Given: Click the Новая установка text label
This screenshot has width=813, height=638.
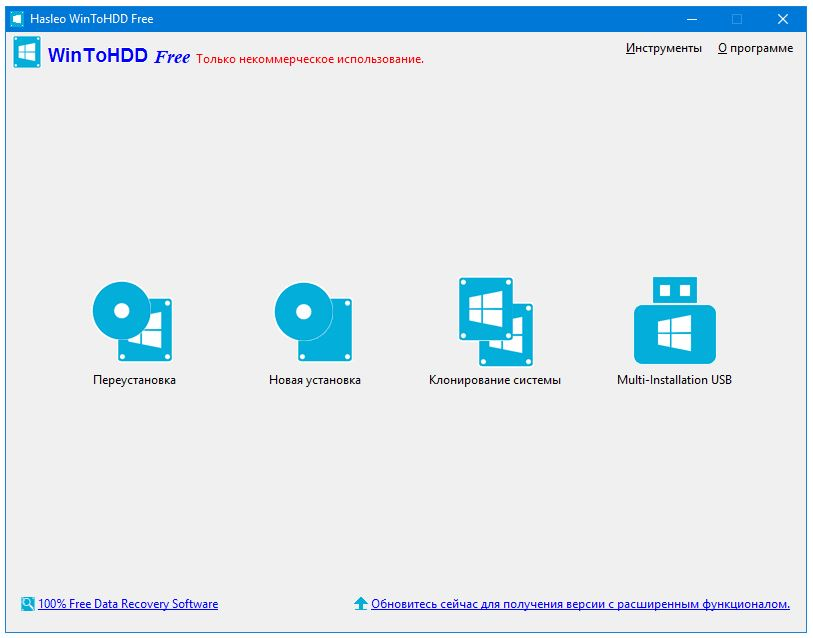Looking at the screenshot, I should (x=313, y=379).
